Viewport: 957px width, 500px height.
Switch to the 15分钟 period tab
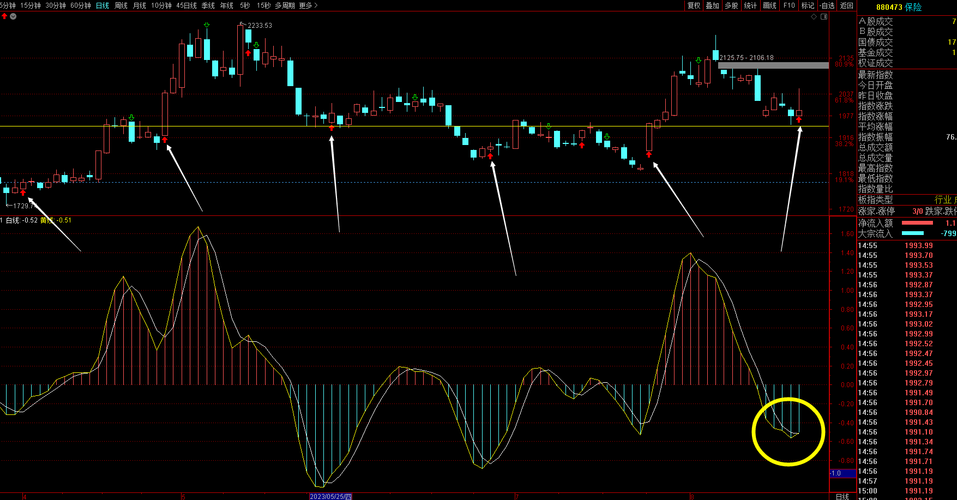(x=31, y=5)
